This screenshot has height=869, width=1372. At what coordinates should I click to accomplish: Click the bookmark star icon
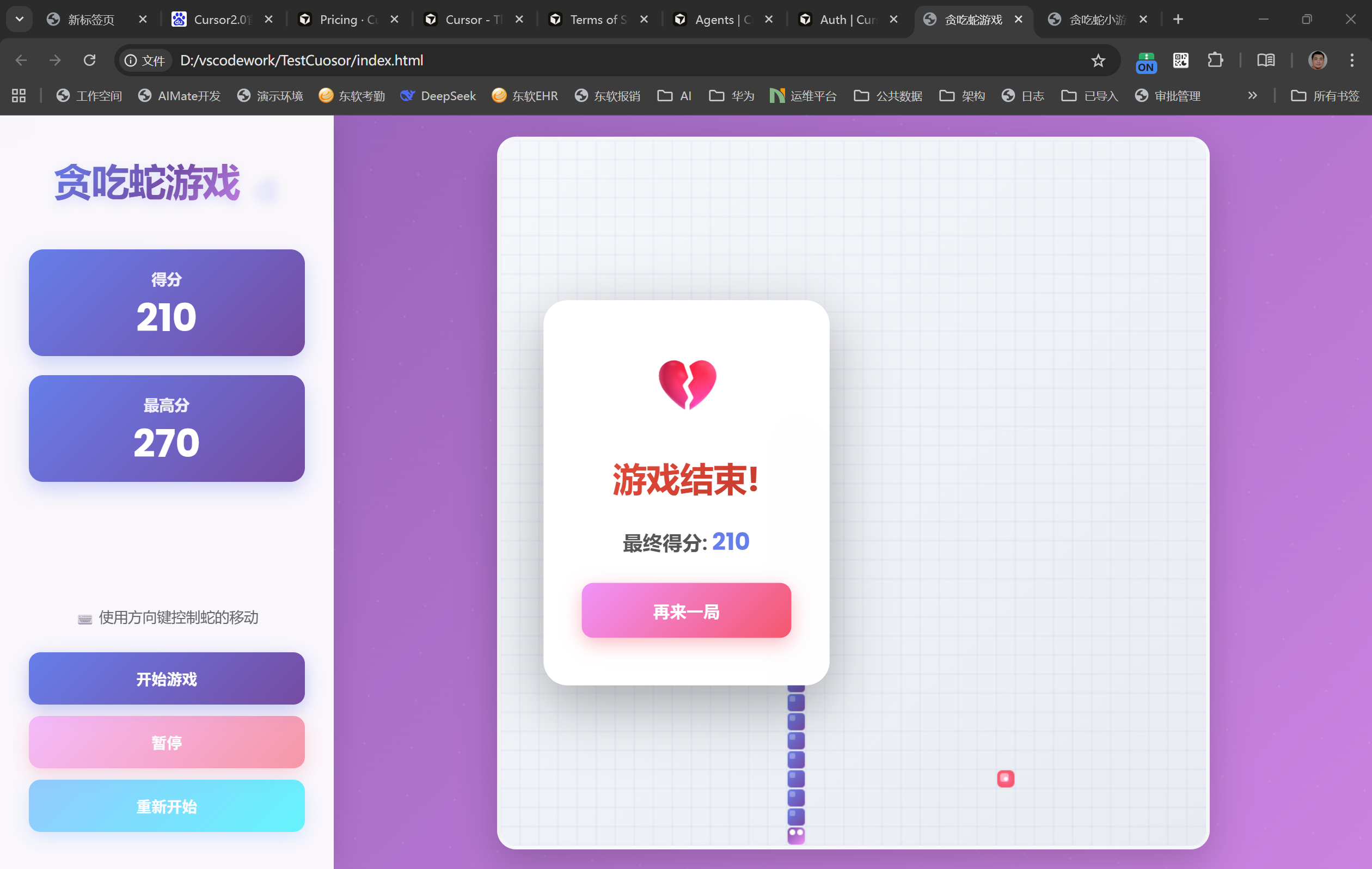[x=1098, y=60]
